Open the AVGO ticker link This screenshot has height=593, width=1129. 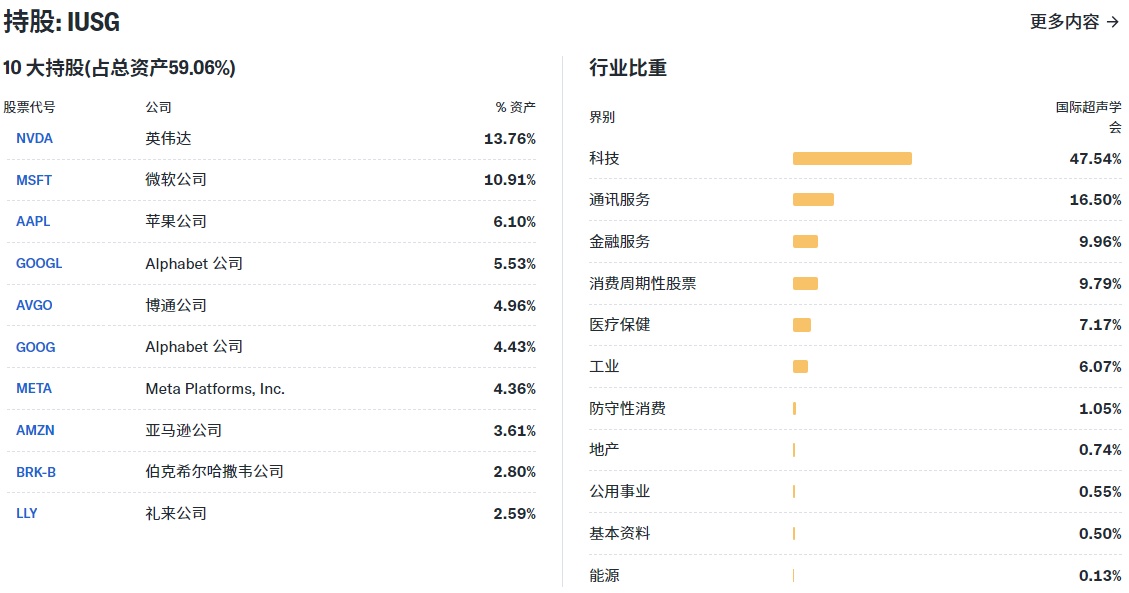click(x=34, y=305)
